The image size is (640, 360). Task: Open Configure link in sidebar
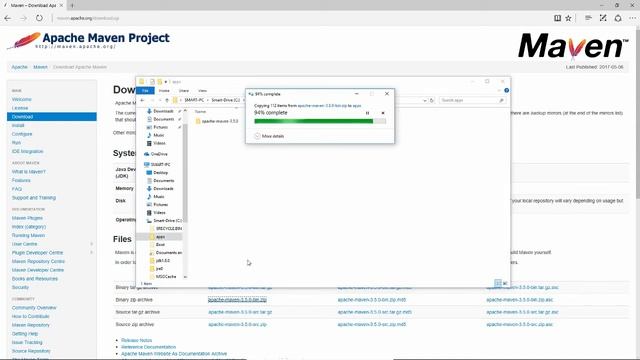coord(22,134)
